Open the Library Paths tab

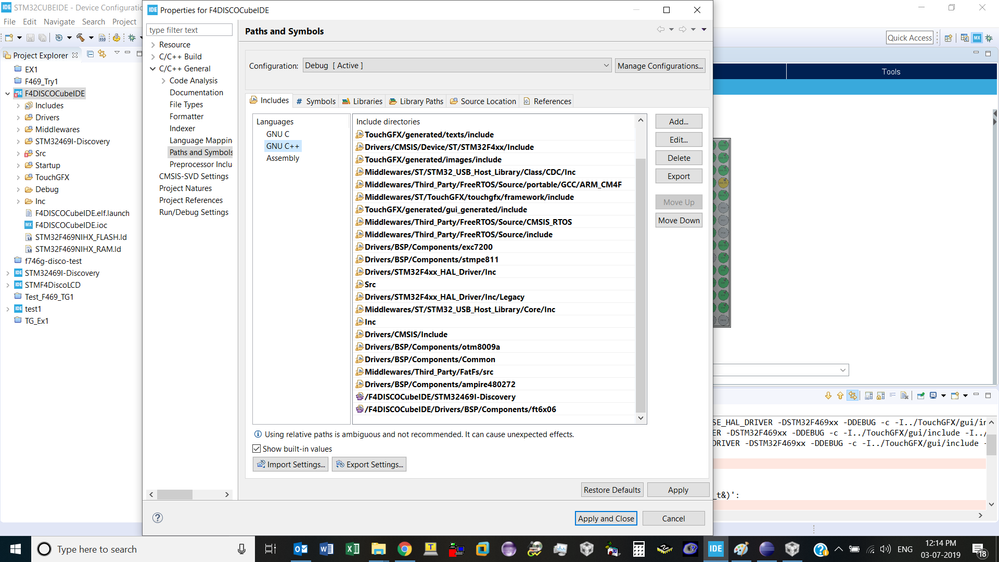point(416,101)
